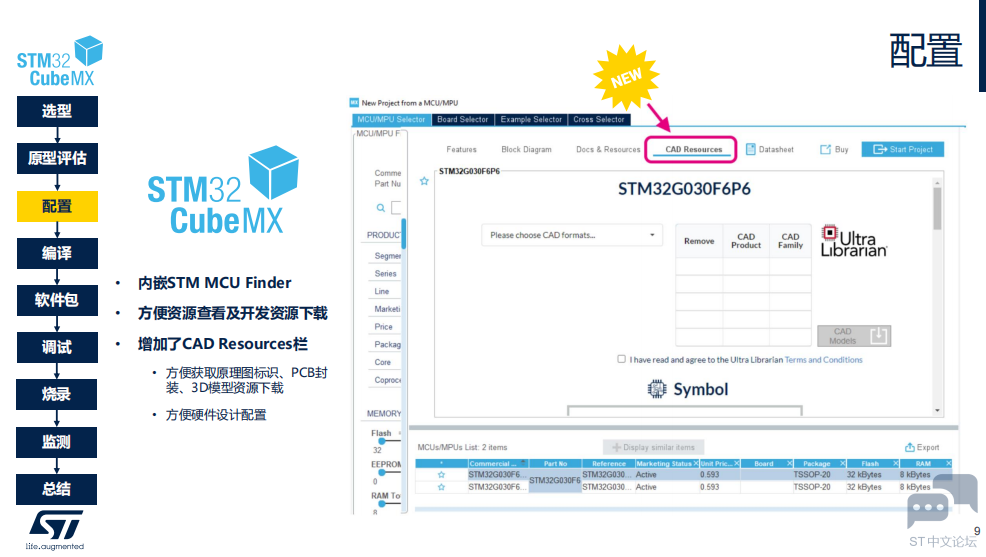Viewport: 986px width, 557px height.
Task: Tick the checkbox beside the search icon
Action: coord(396,207)
